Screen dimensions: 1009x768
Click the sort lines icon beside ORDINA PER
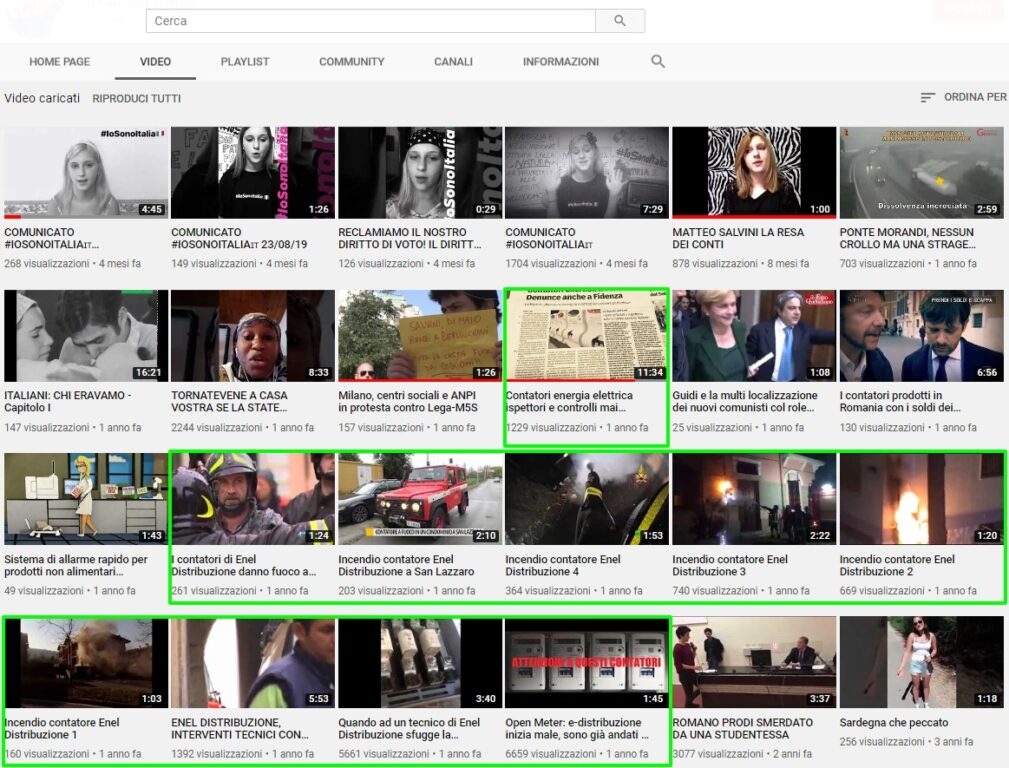pyautogui.click(x=927, y=97)
